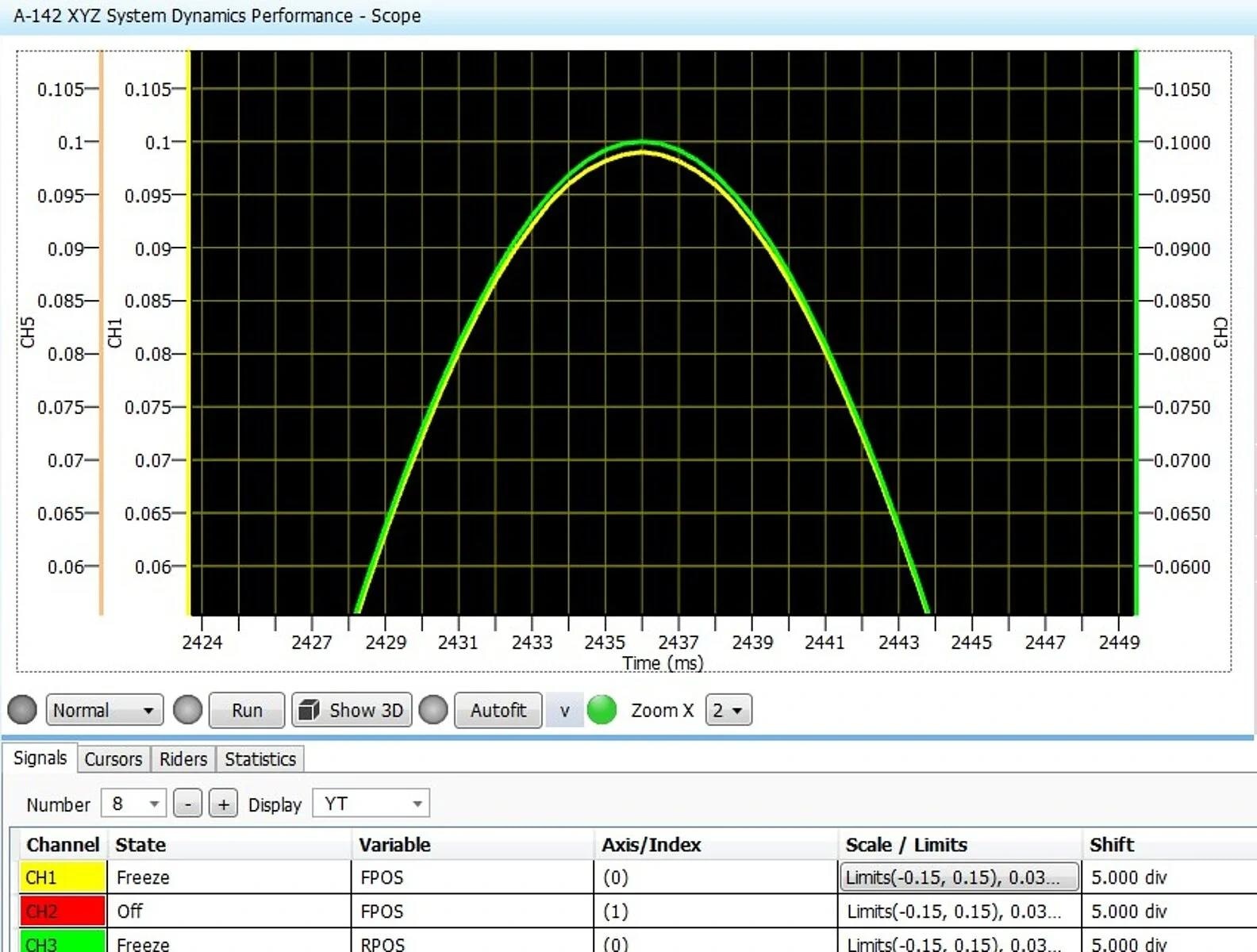Open the Statistics tab
The height and width of the screenshot is (952, 1257).
260,759
